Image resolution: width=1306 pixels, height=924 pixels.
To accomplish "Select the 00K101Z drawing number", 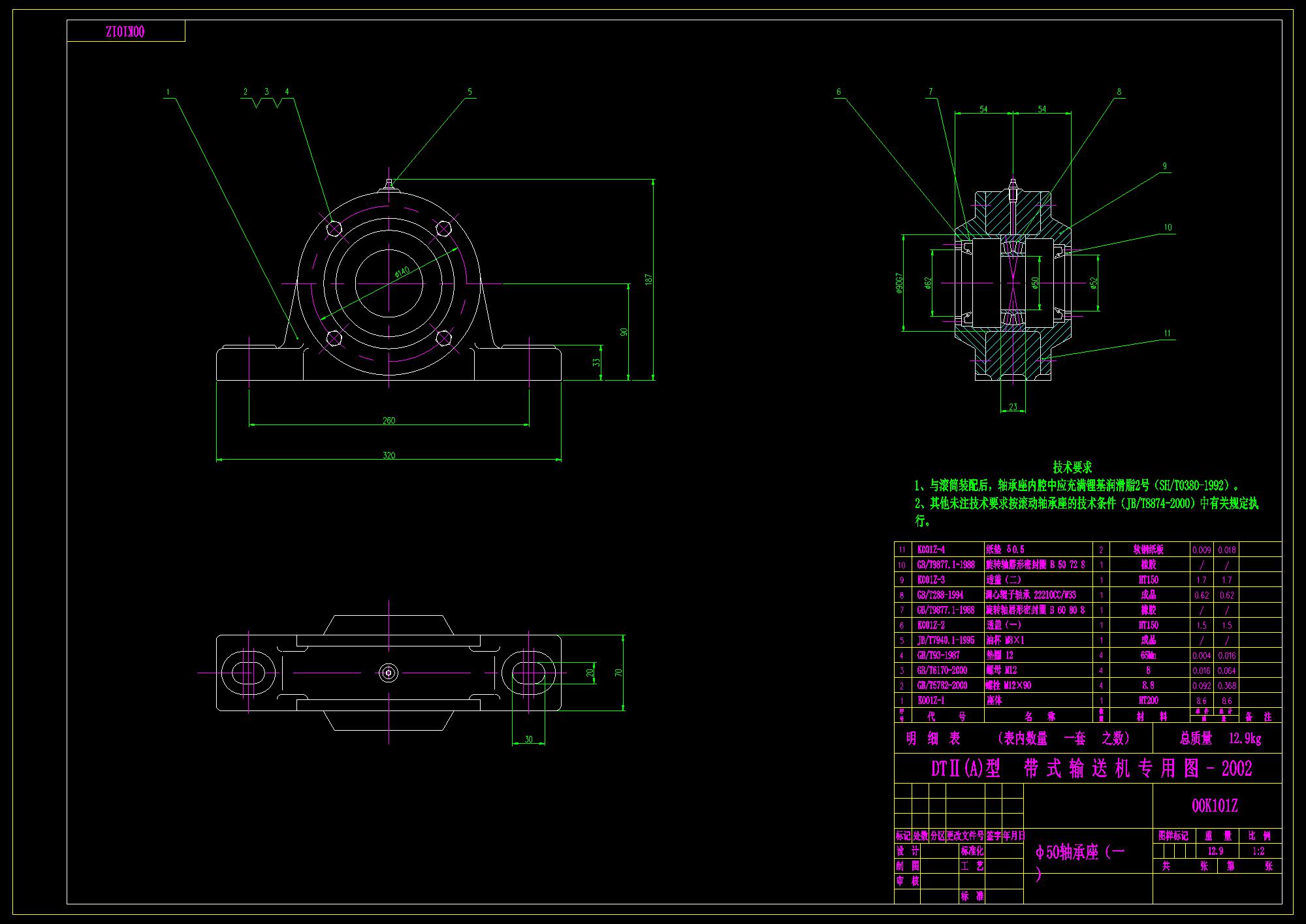I will point(1215,806).
